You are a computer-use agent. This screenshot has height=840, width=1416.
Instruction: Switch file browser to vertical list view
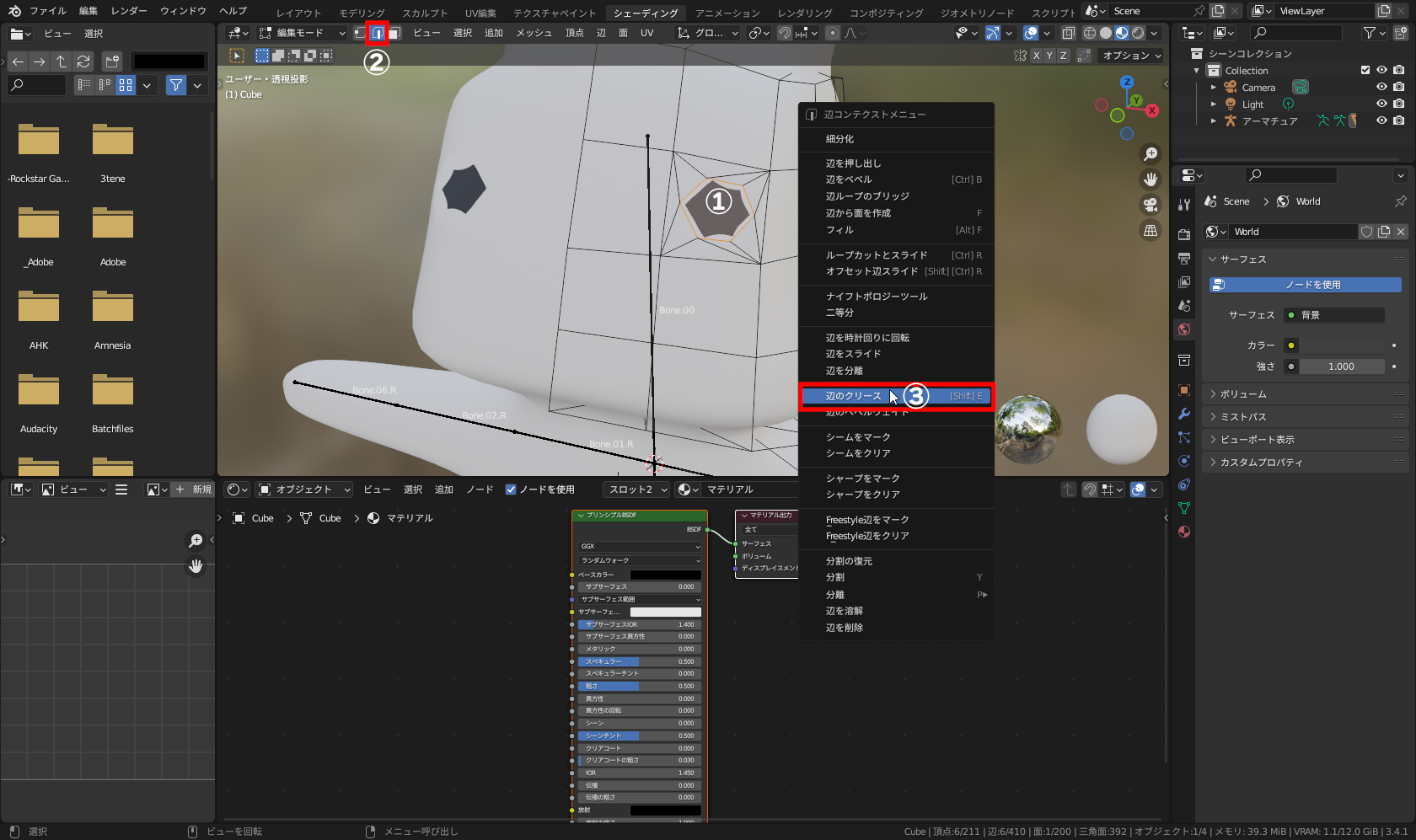[x=83, y=85]
